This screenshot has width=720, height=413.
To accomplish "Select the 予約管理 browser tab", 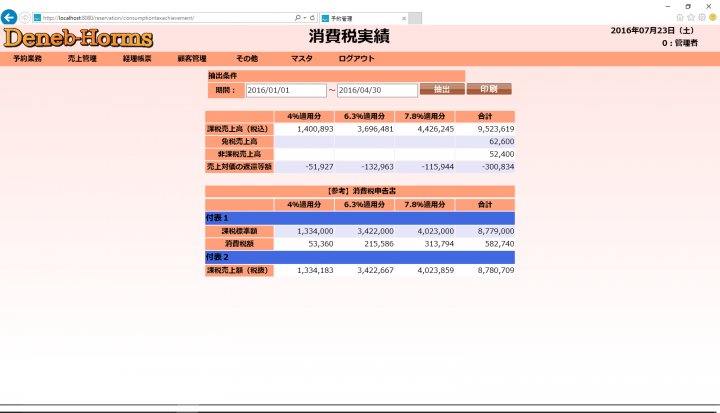I will point(364,18).
